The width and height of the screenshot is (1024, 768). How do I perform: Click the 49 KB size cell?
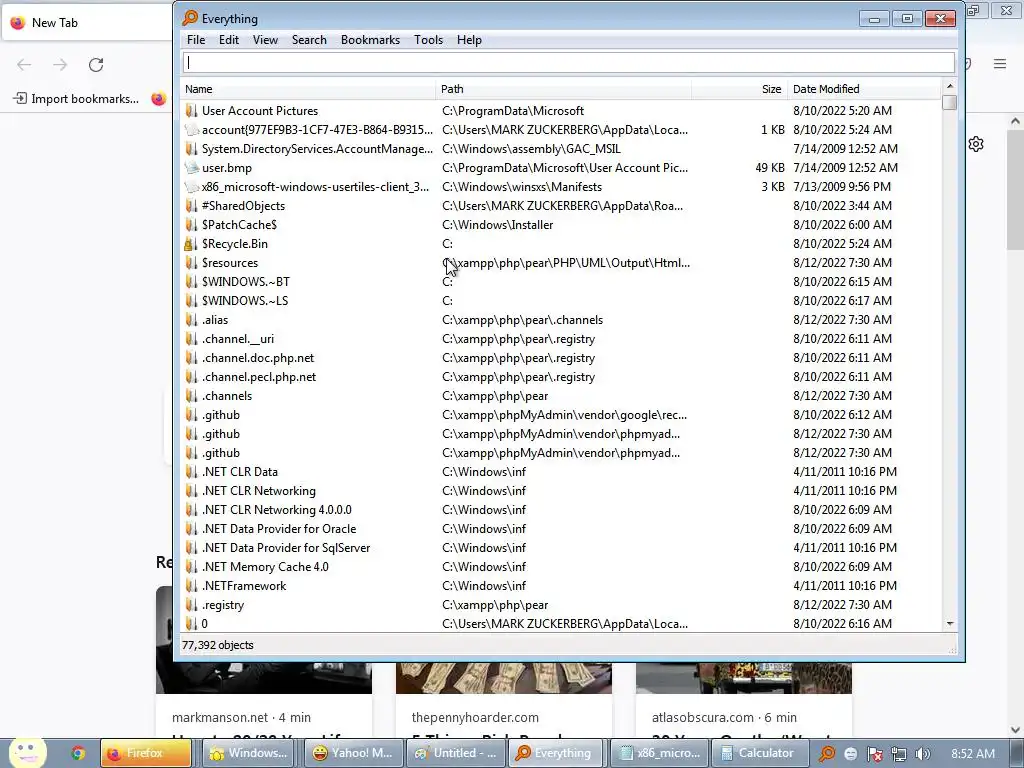[x=770, y=168]
